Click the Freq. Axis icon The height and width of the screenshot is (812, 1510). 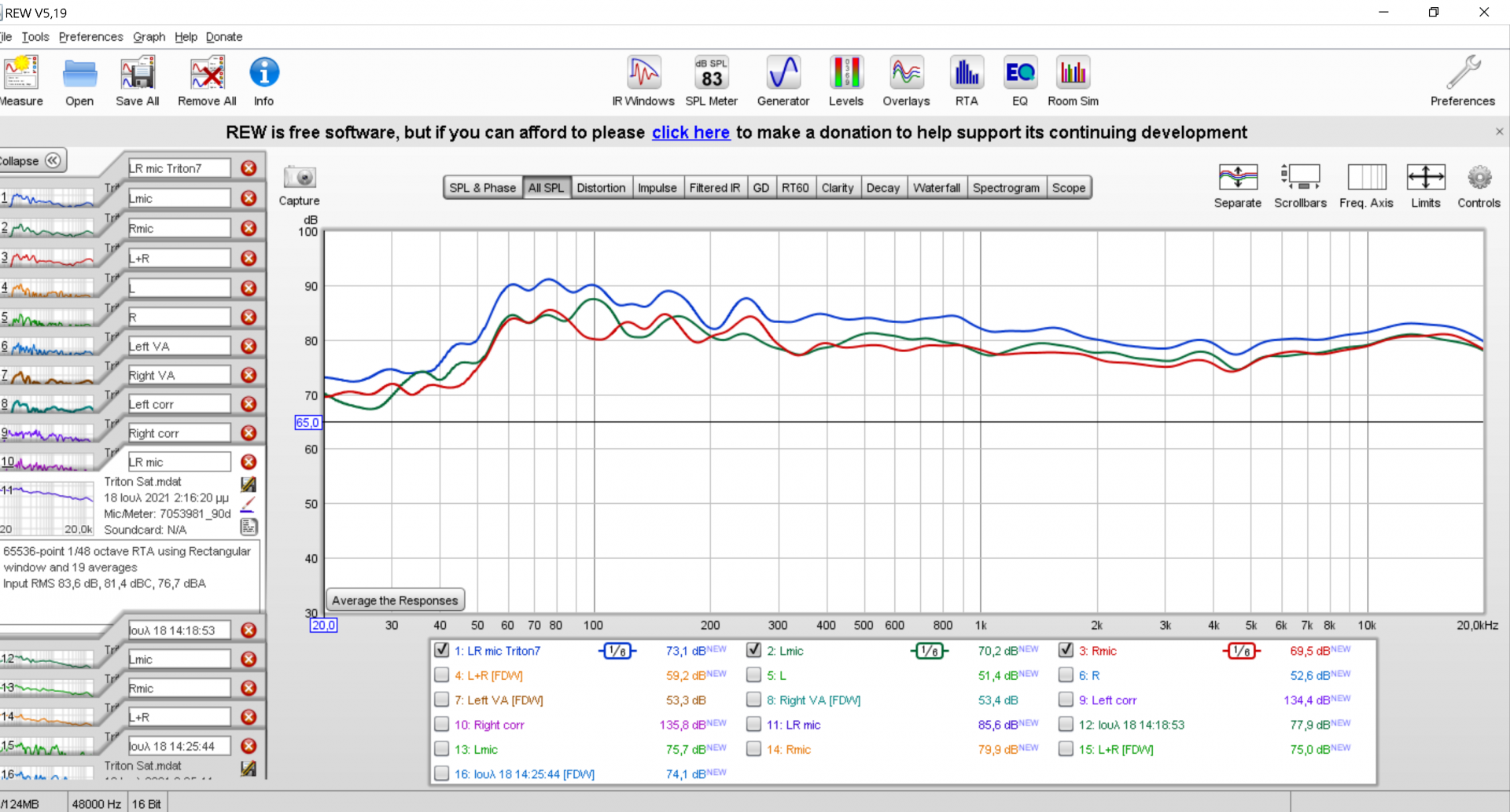point(1366,186)
